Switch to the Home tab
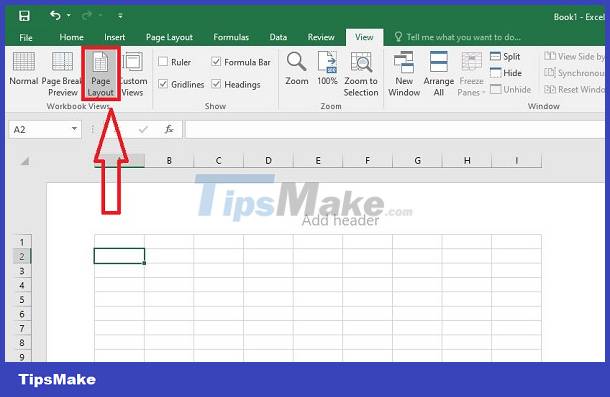Image resolution: width=610 pixels, height=397 pixels. 71,37
